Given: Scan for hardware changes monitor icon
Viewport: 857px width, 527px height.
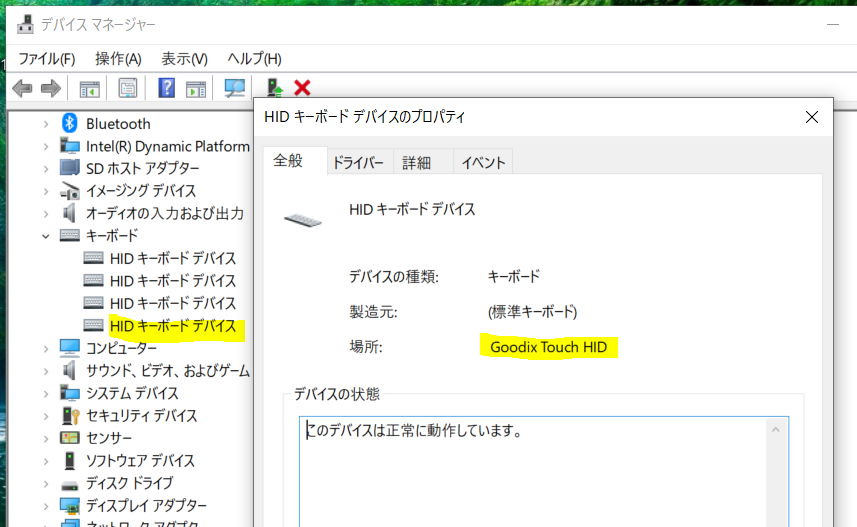Looking at the screenshot, I should pyautogui.click(x=234, y=88).
